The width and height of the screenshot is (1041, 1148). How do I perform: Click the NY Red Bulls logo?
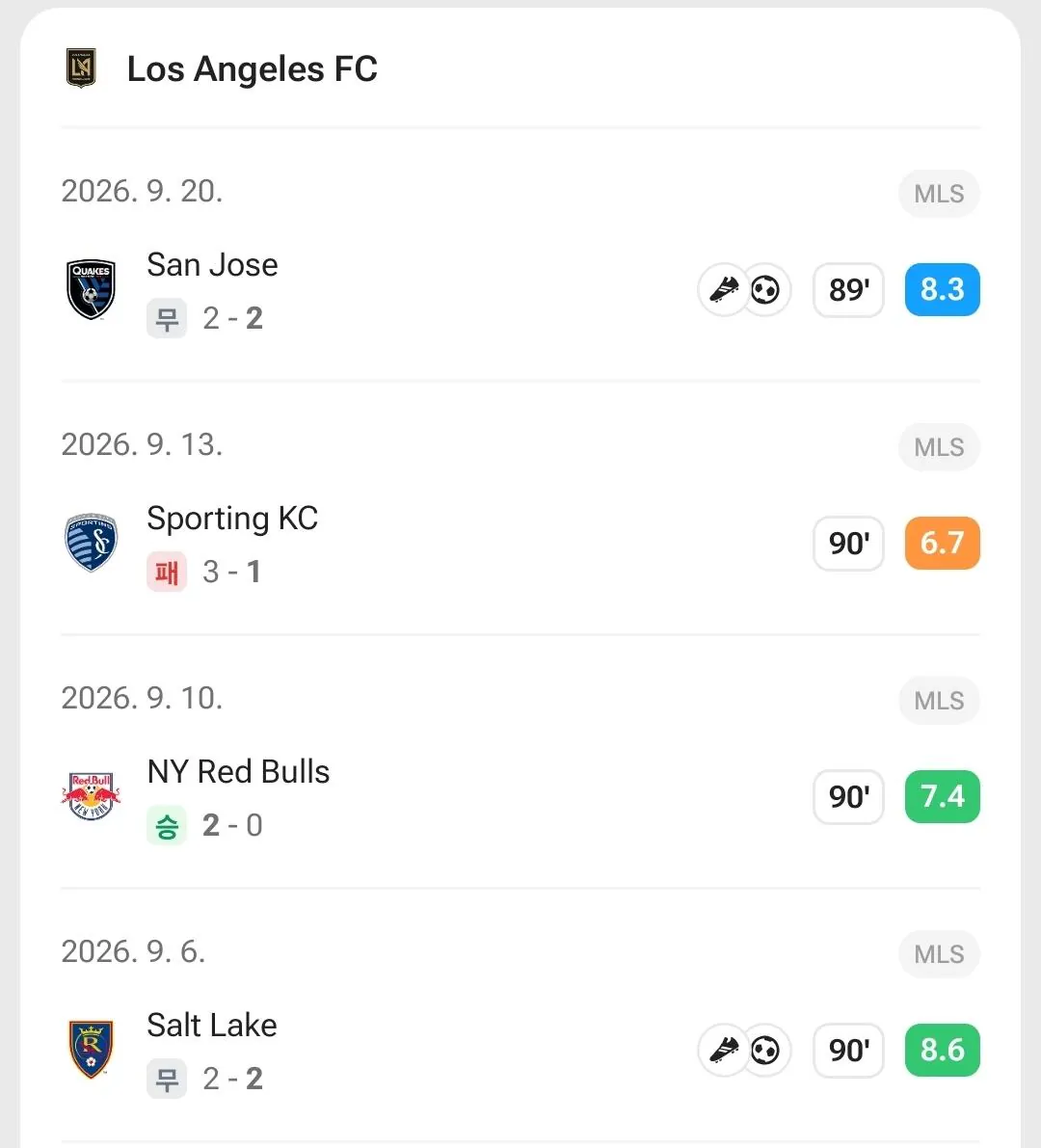(x=91, y=796)
